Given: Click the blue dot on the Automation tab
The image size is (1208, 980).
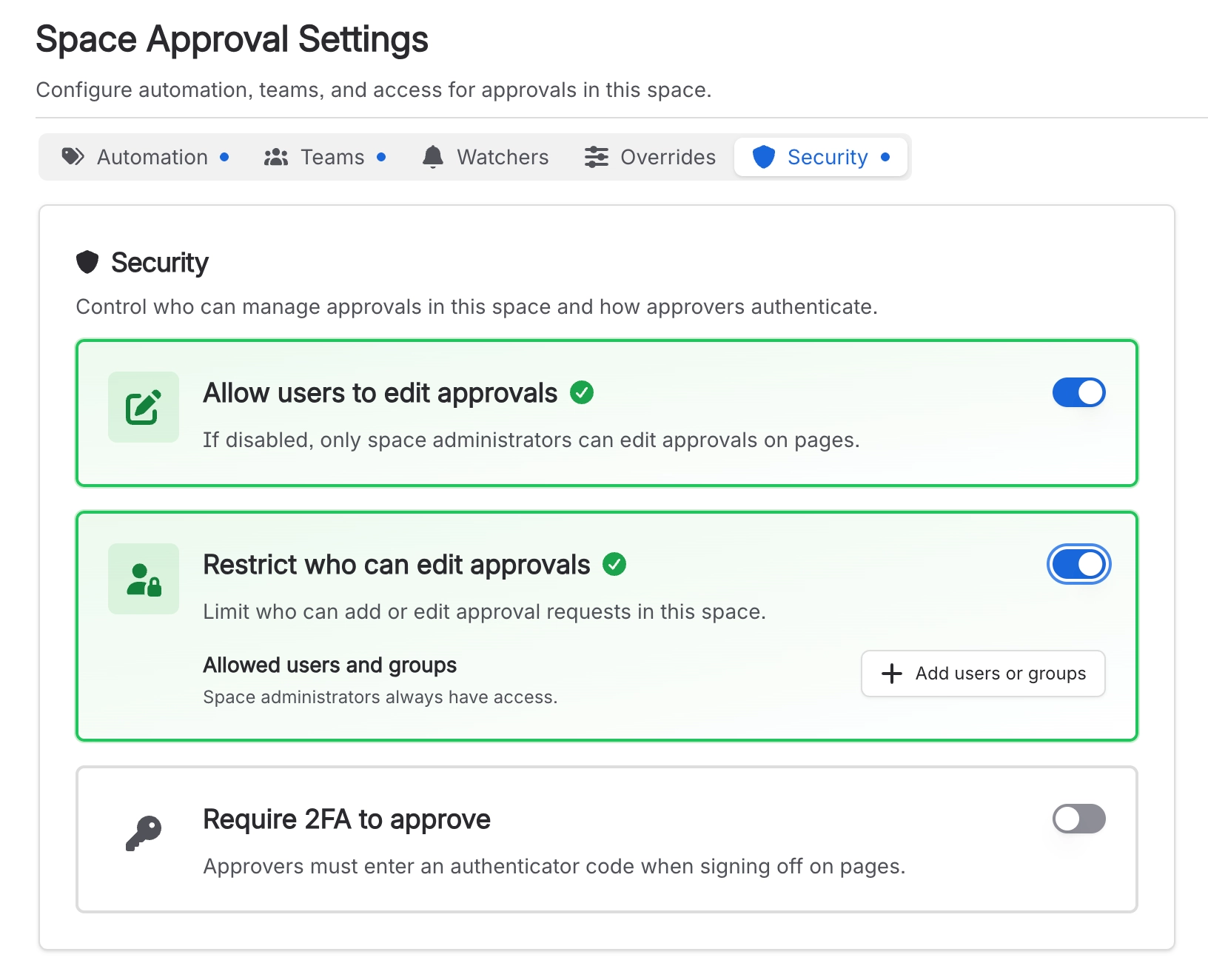Looking at the screenshot, I should click(224, 157).
